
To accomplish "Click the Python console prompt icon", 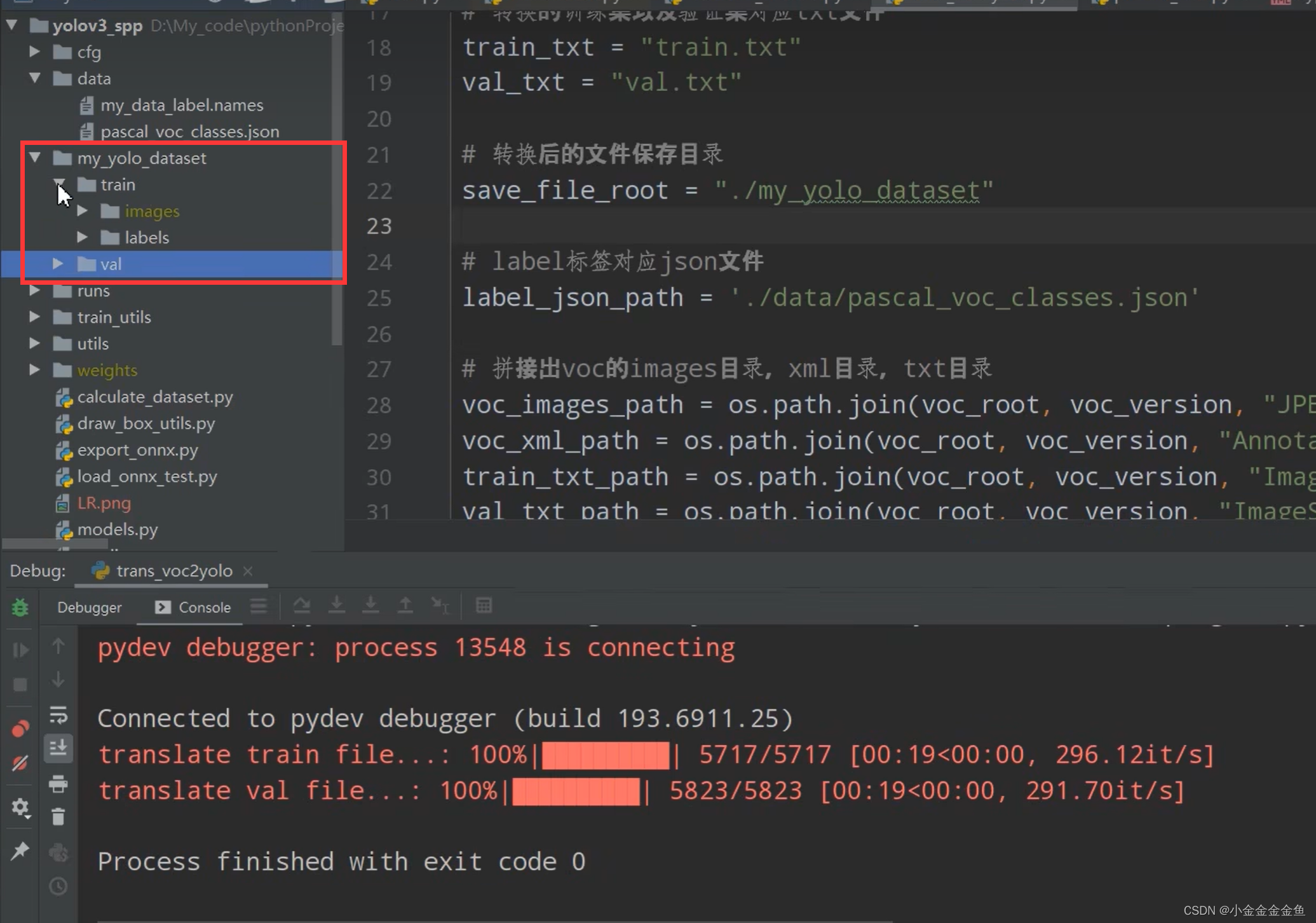I will (58, 852).
